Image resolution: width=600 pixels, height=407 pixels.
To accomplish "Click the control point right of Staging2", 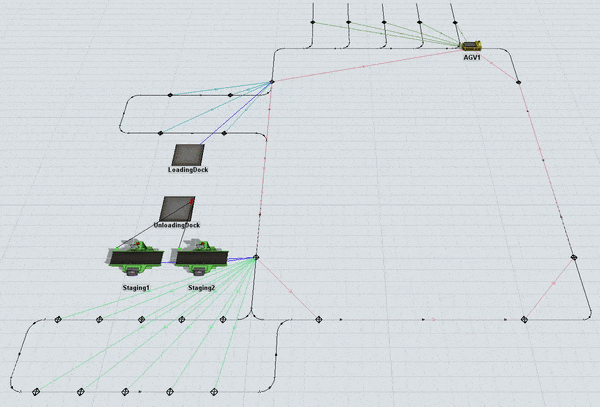I will point(256,258).
